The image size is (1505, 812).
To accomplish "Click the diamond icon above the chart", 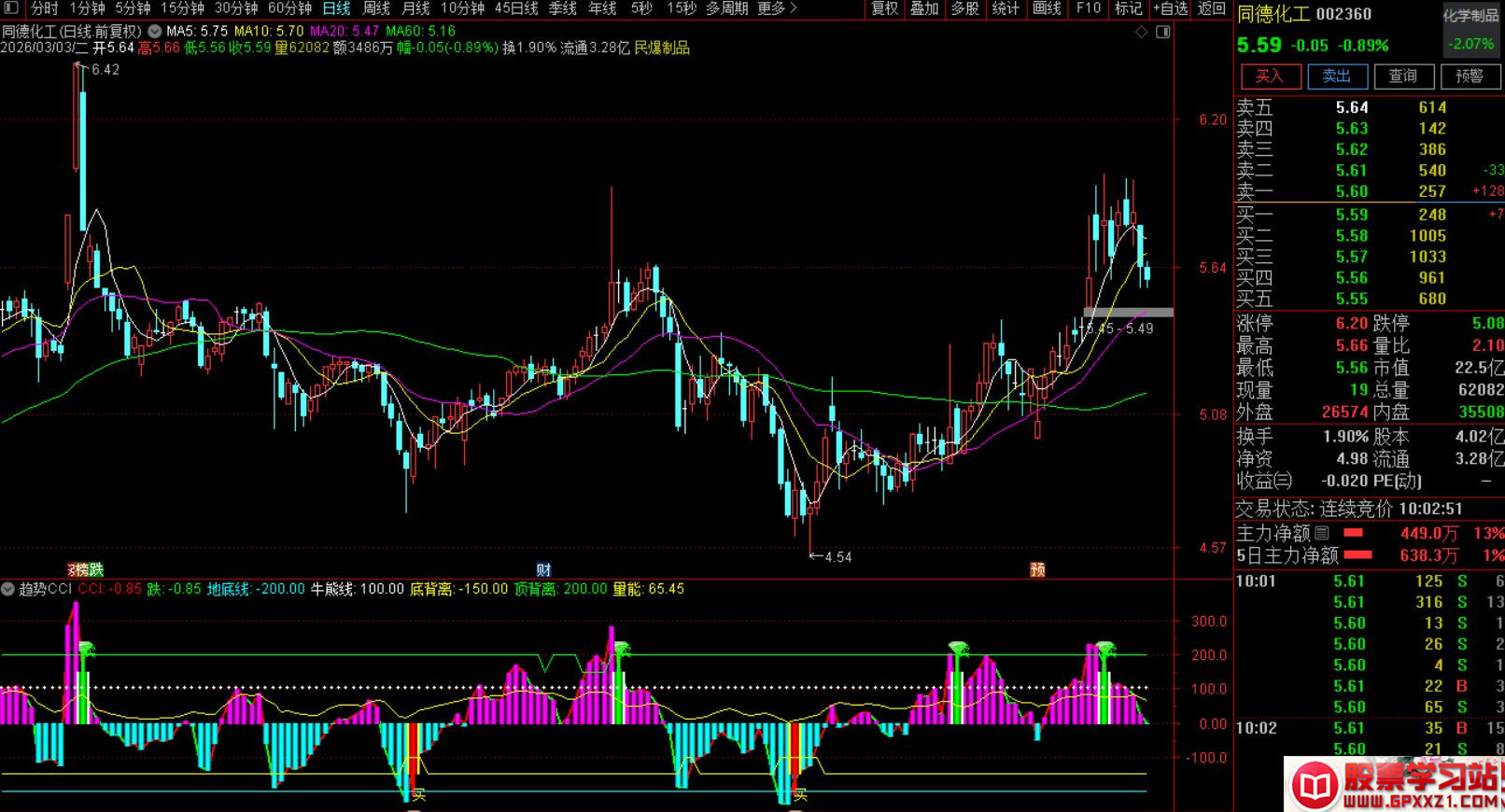I will (1141, 32).
